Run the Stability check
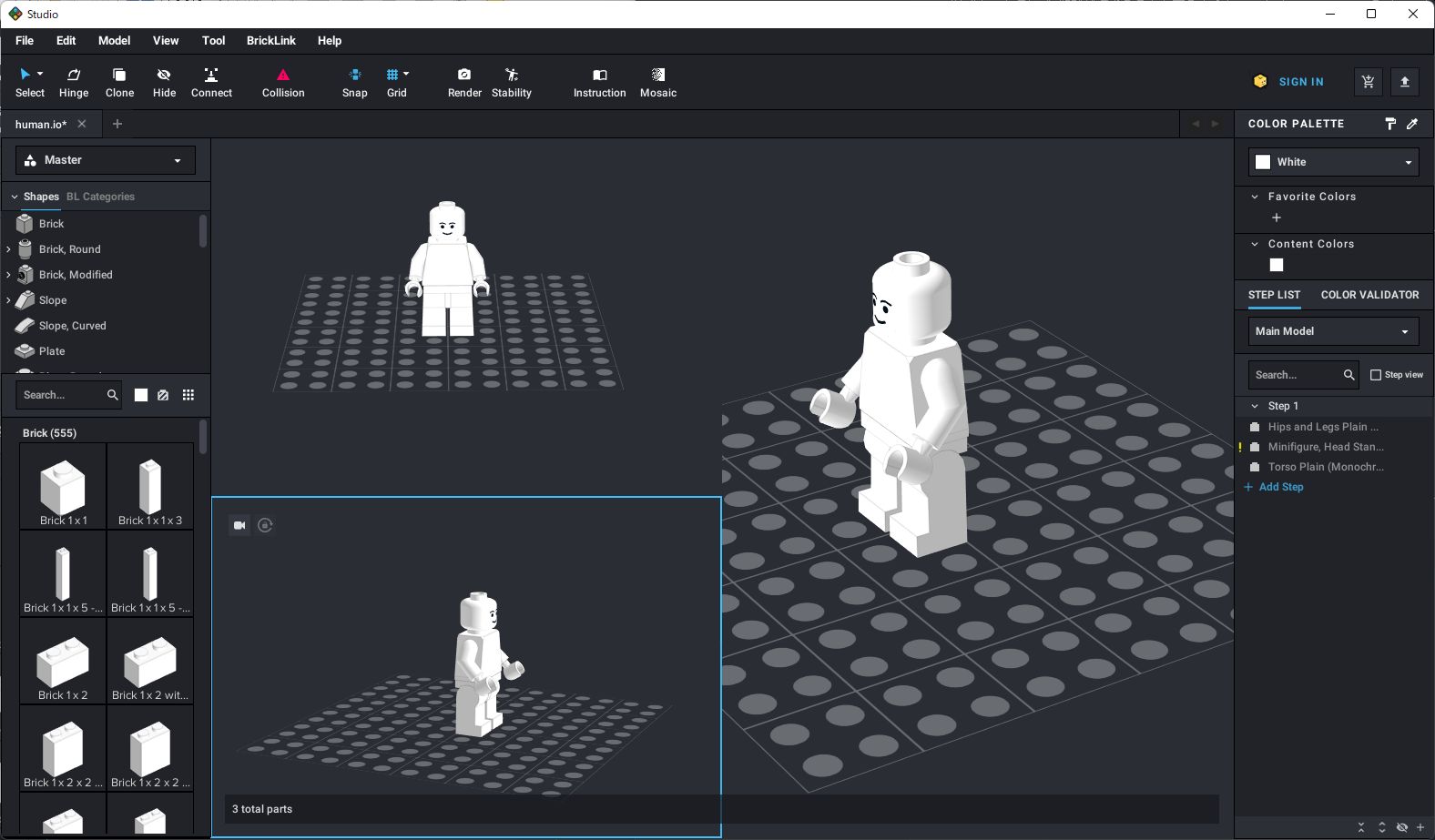 [511, 82]
